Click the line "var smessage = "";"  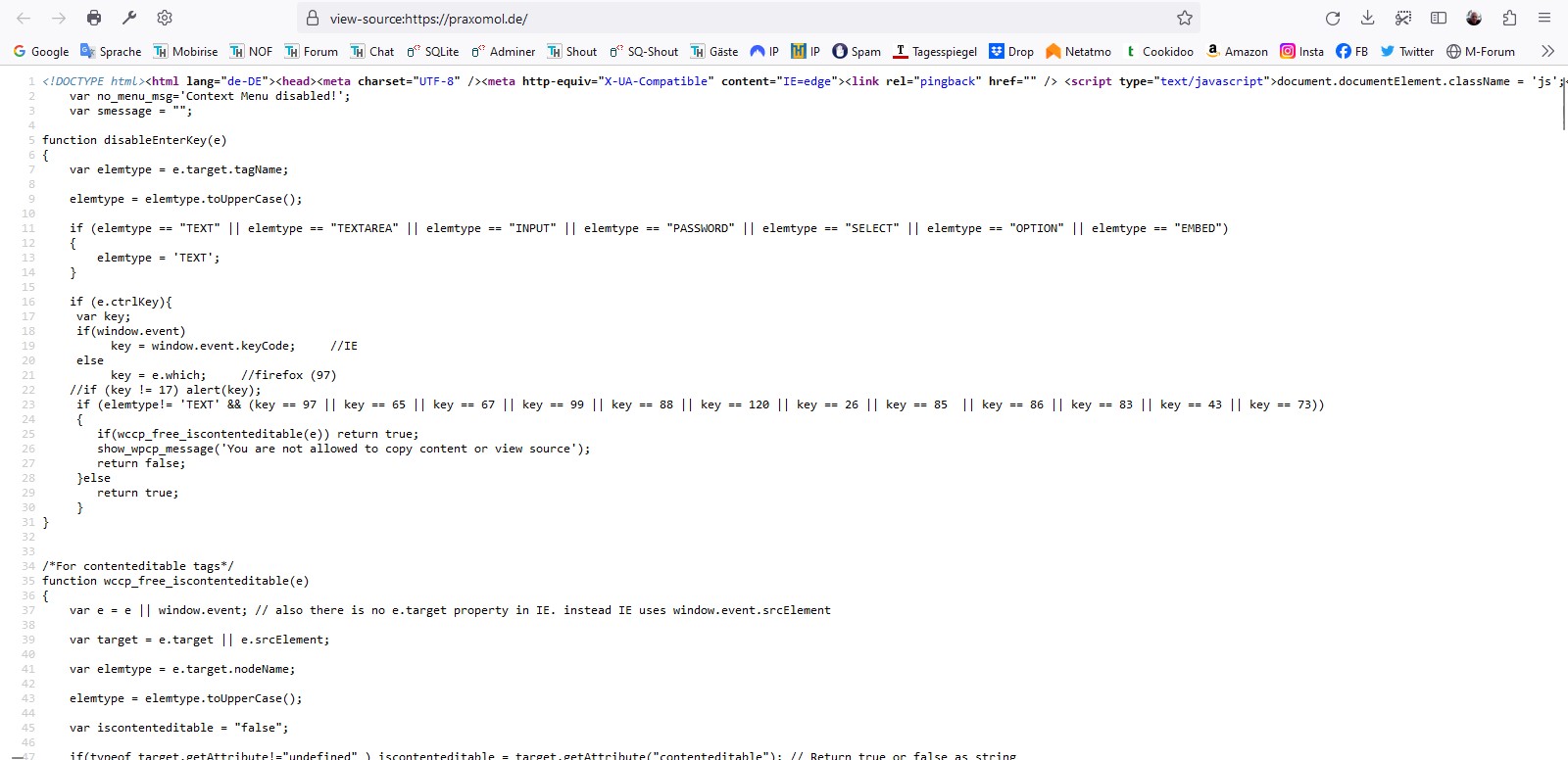pos(131,111)
